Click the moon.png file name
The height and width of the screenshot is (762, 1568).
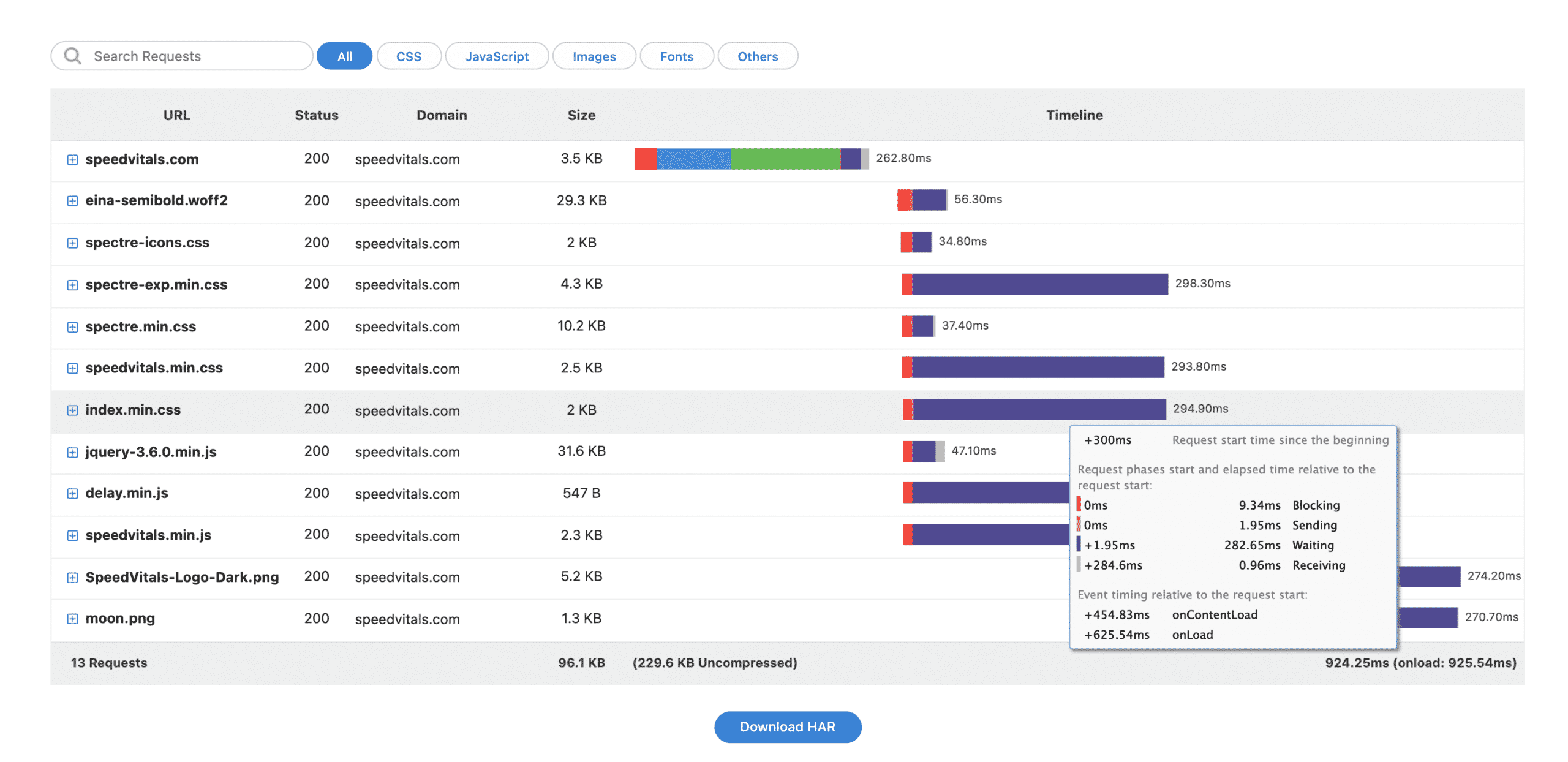[x=120, y=618]
